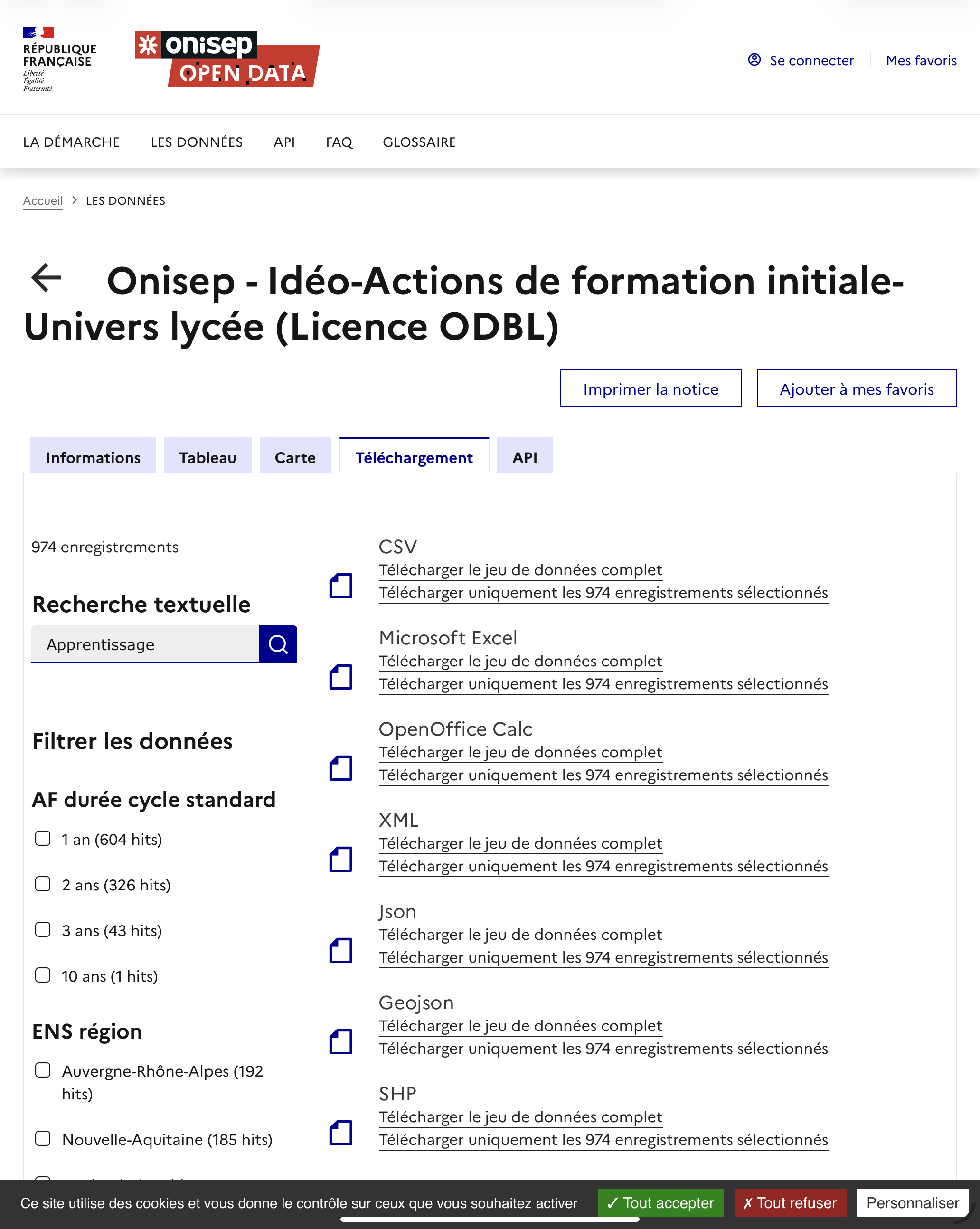Click the Onisep Open Data logo
This screenshot has height=1229, width=980.
[227, 59]
